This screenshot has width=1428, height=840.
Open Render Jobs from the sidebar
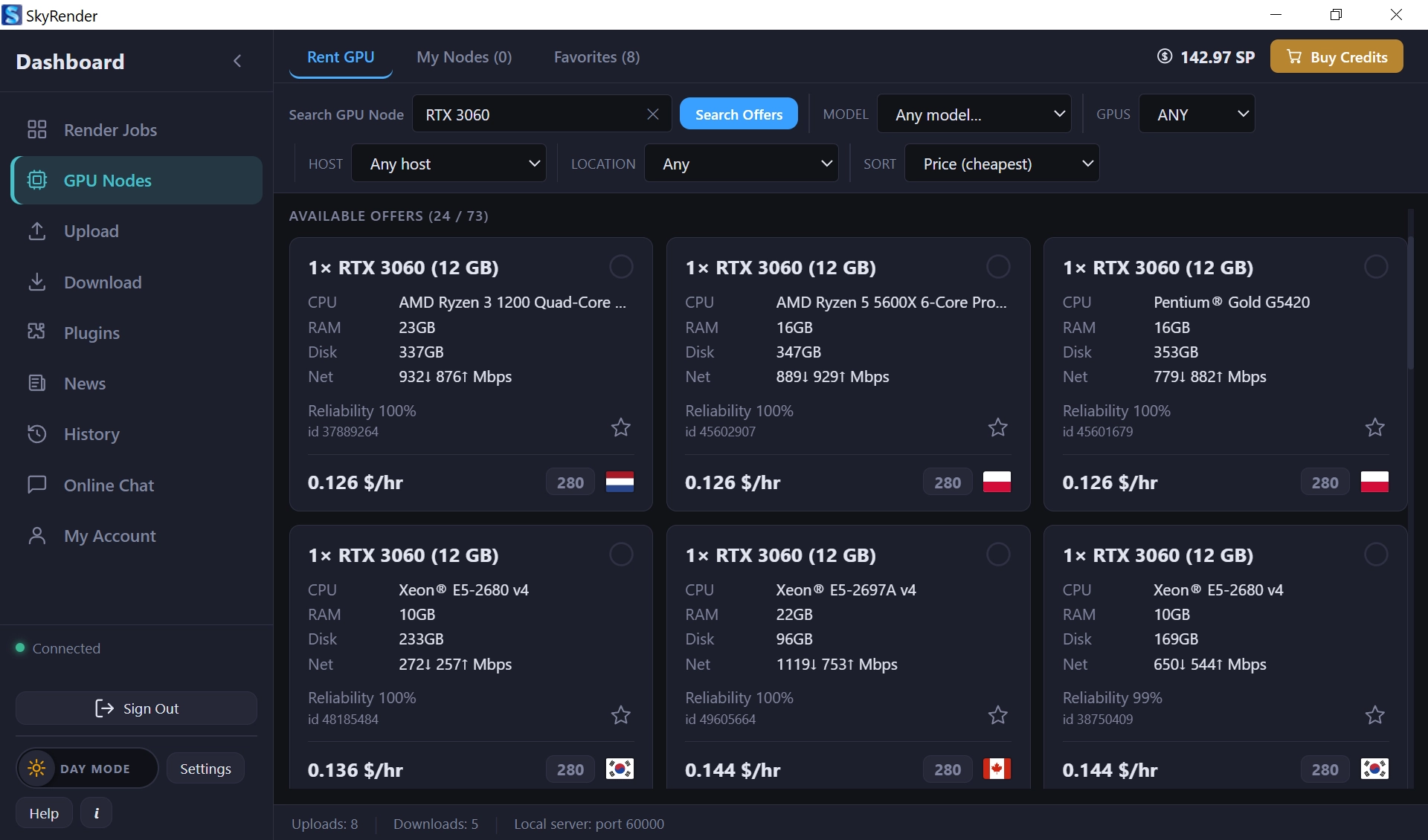(x=136, y=130)
